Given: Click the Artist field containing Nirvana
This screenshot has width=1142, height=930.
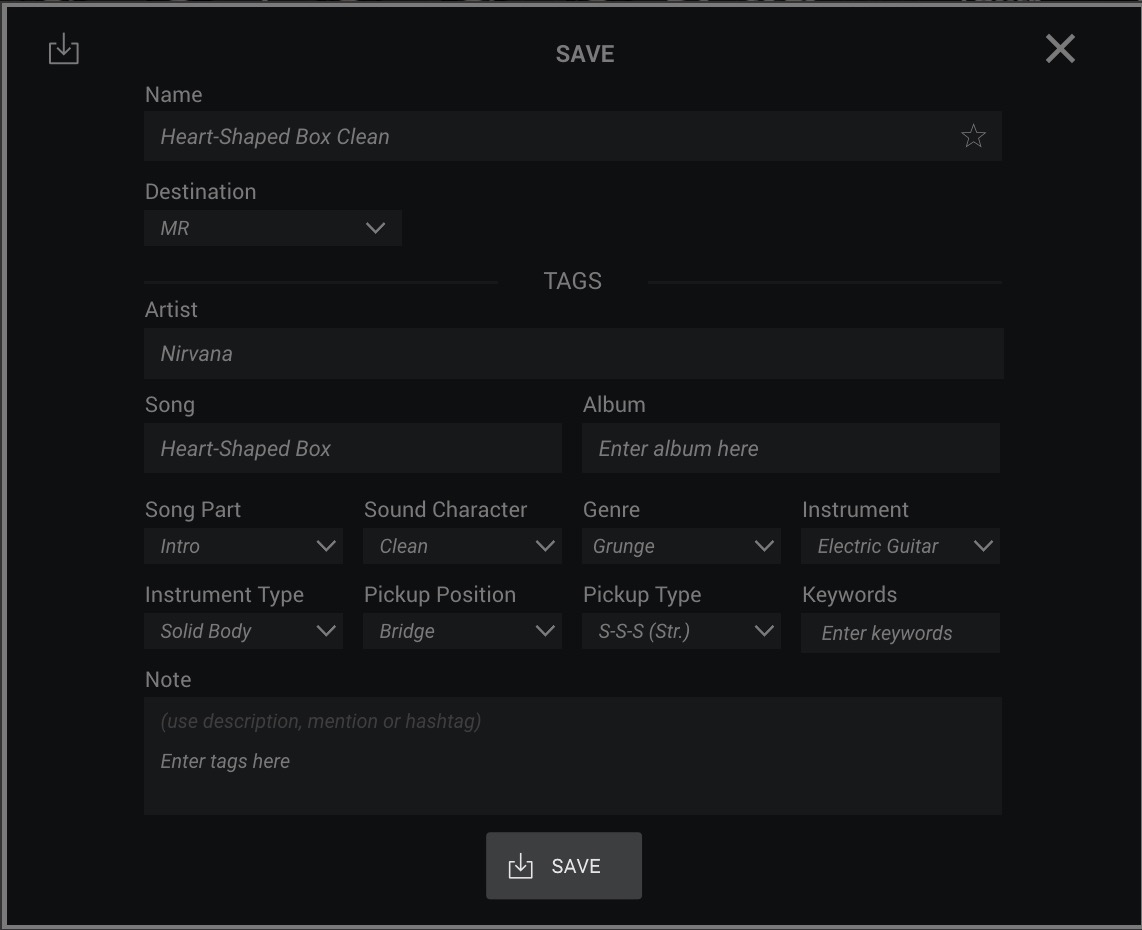Looking at the screenshot, I should point(573,353).
